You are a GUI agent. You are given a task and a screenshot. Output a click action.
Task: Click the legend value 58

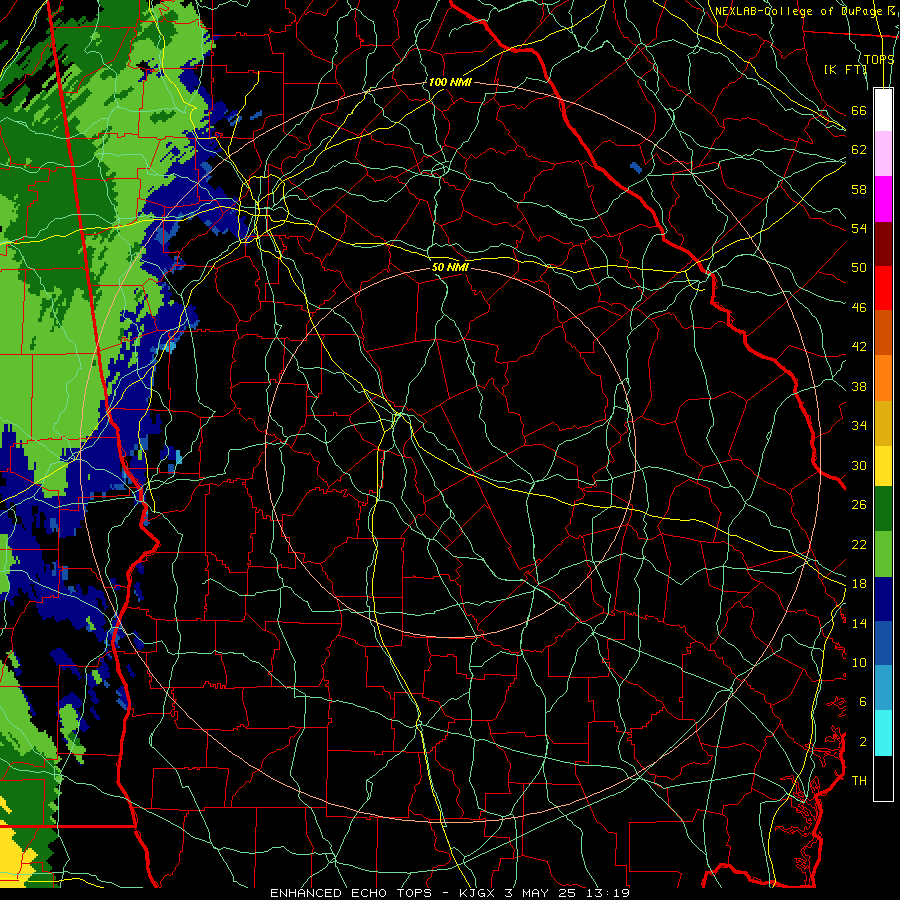859,189
